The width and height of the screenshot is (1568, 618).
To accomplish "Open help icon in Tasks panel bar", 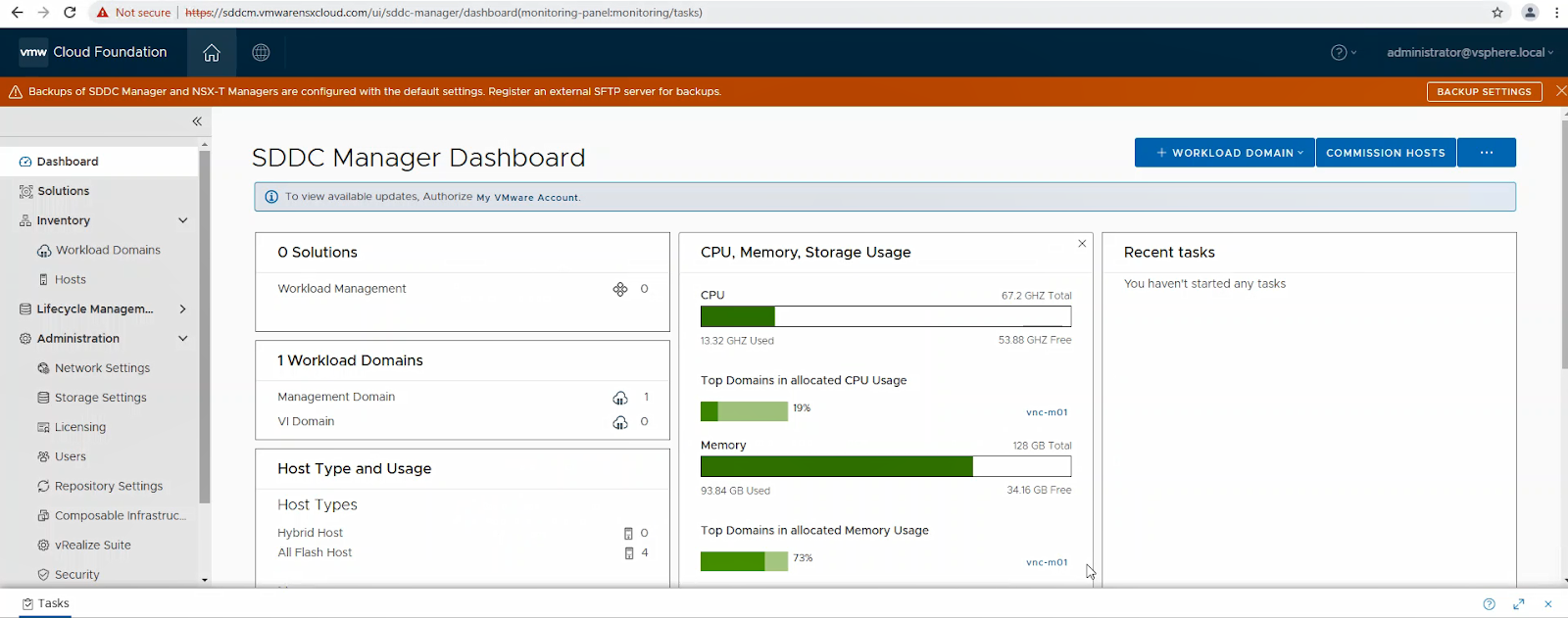I will pos(1489,604).
